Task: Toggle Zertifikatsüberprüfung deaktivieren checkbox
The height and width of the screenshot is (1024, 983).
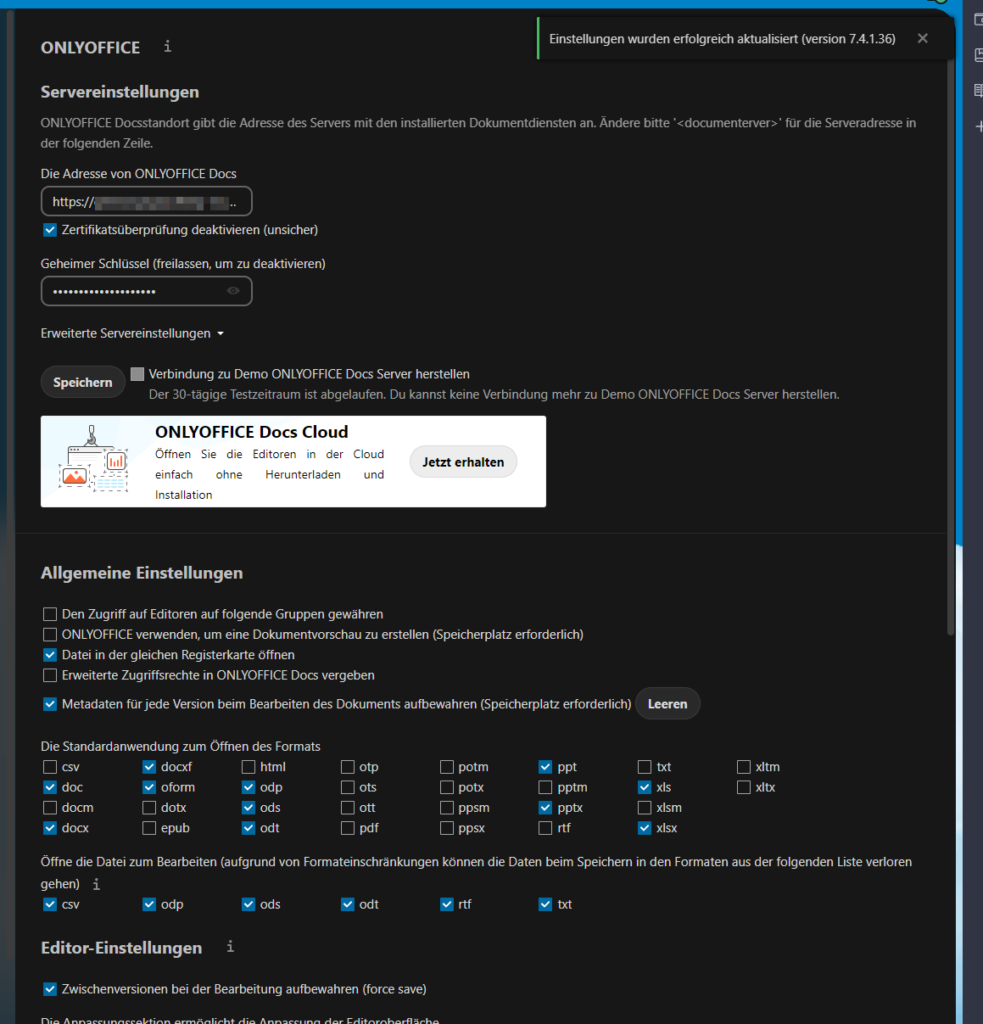Action: [x=50, y=230]
